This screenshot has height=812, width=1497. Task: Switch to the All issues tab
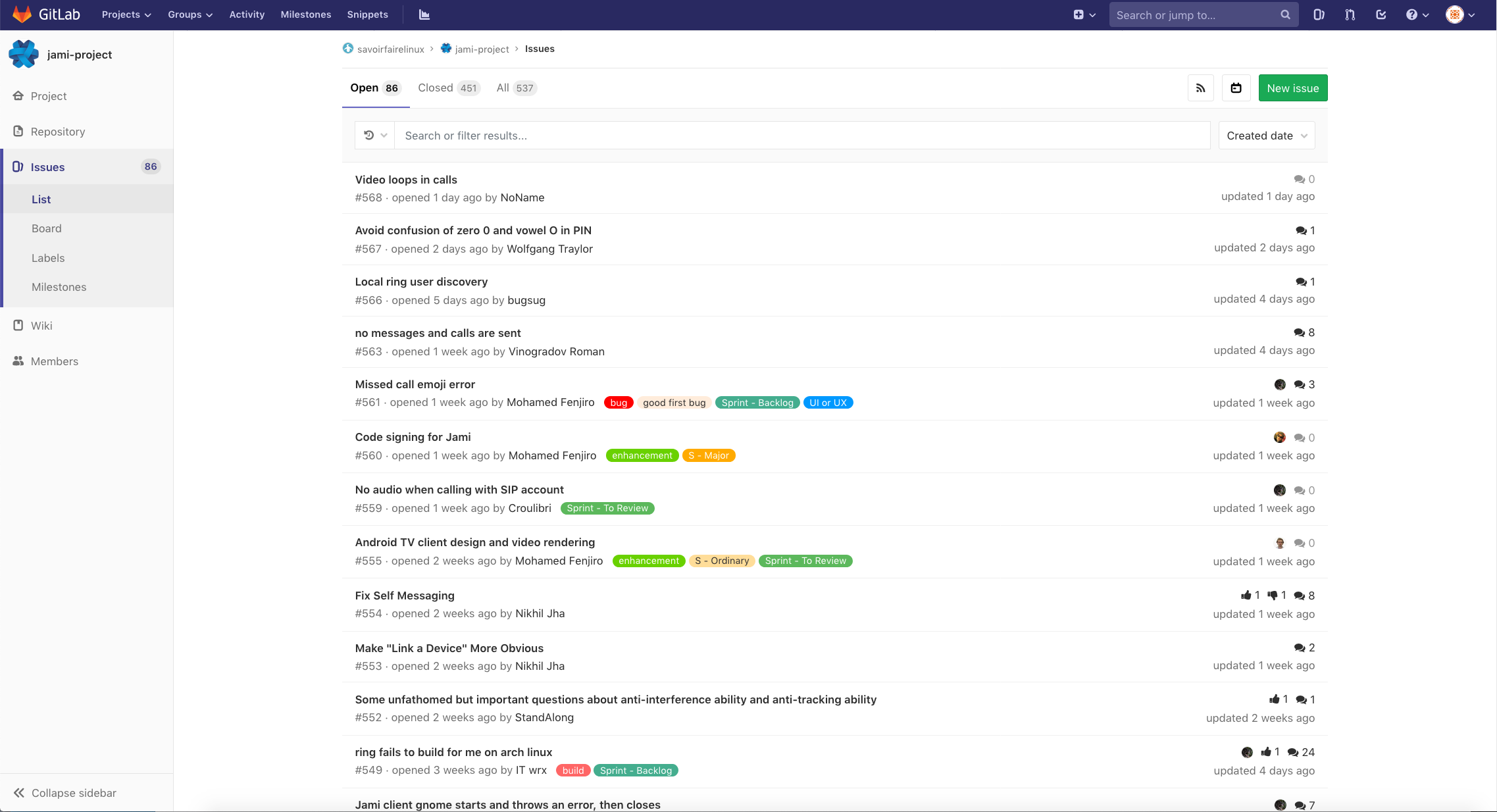[517, 88]
